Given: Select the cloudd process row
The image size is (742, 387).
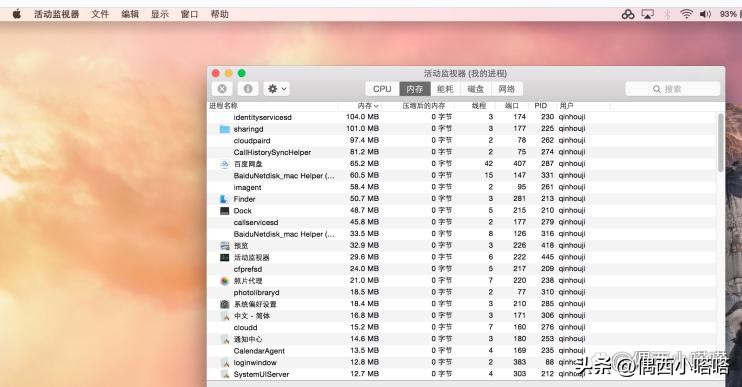Looking at the screenshot, I should (462, 327).
